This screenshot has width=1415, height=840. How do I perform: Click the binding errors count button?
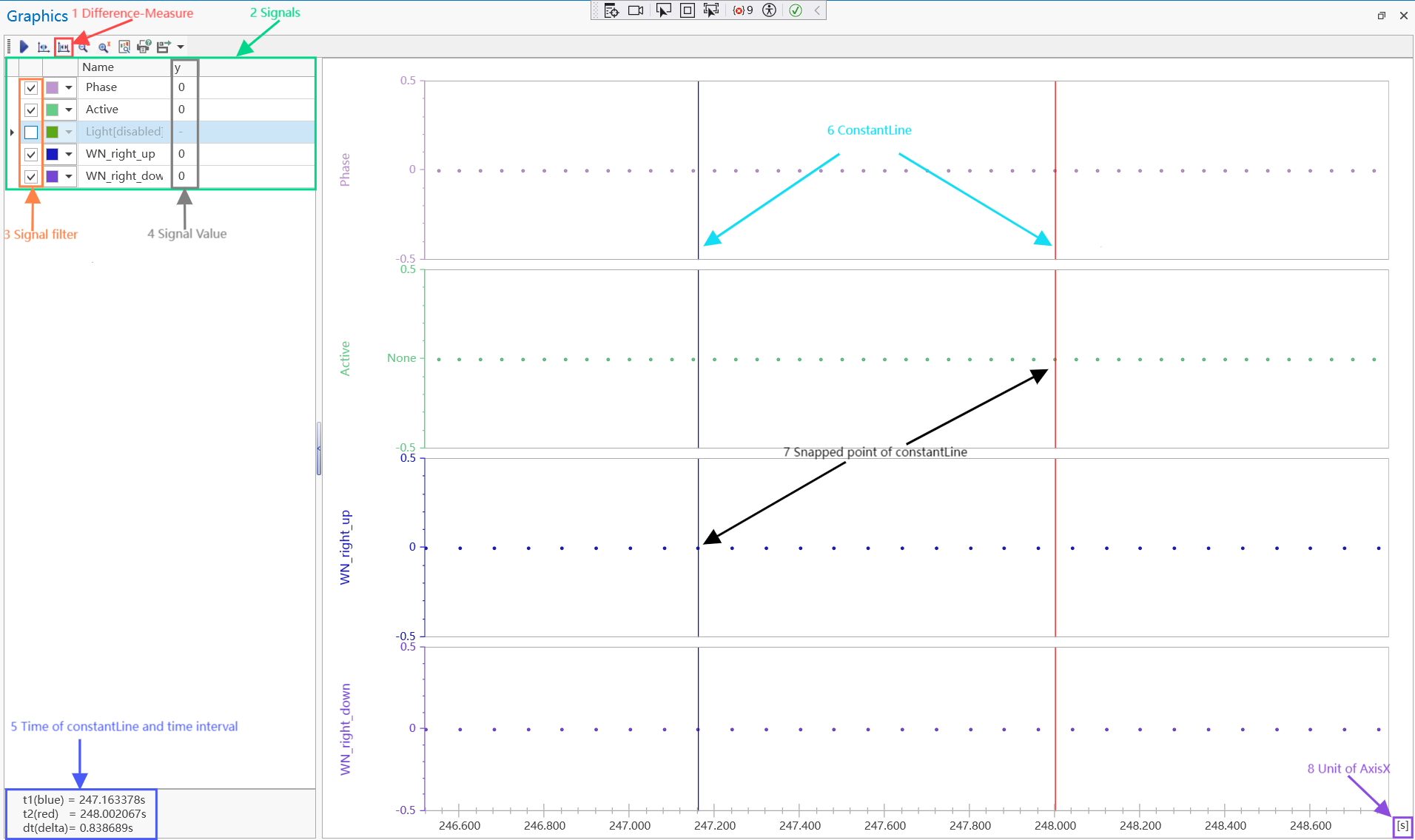pyautogui.click(x=742, y=10)
